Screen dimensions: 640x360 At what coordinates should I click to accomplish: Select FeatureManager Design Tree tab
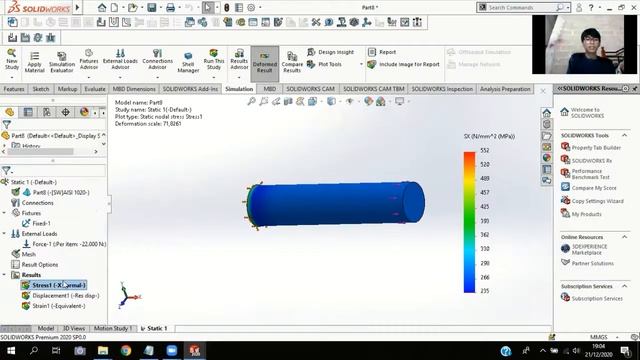[x=9, y=112]
